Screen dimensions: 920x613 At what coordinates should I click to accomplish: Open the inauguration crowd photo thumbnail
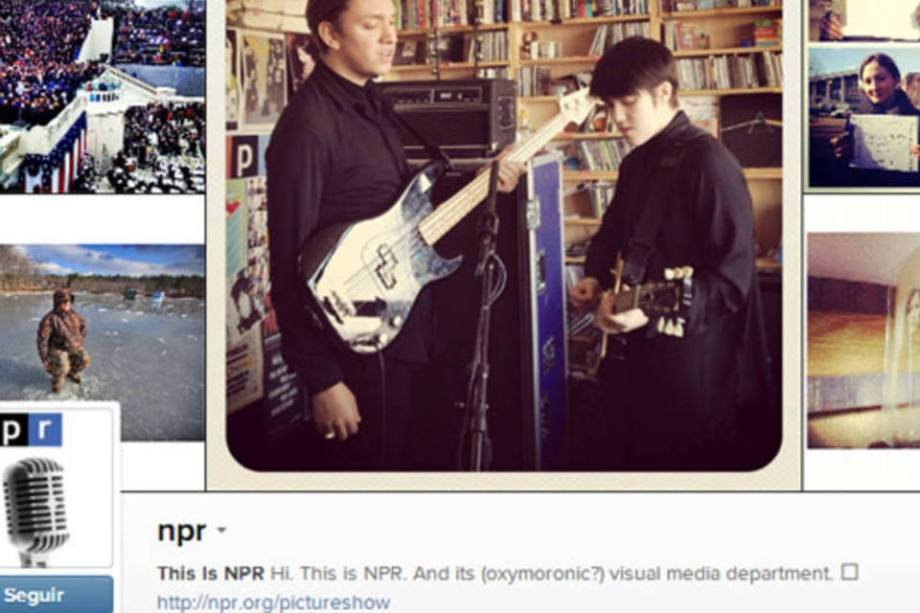tap(102, 96)
